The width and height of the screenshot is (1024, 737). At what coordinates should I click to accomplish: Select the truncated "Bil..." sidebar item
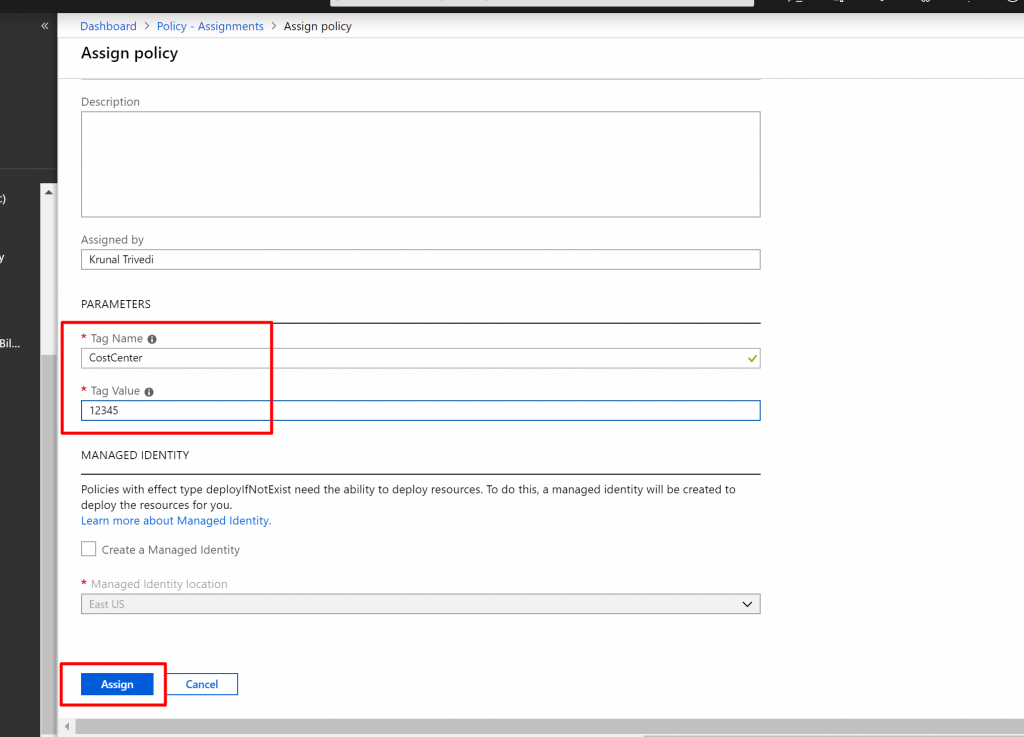point(10,343)
